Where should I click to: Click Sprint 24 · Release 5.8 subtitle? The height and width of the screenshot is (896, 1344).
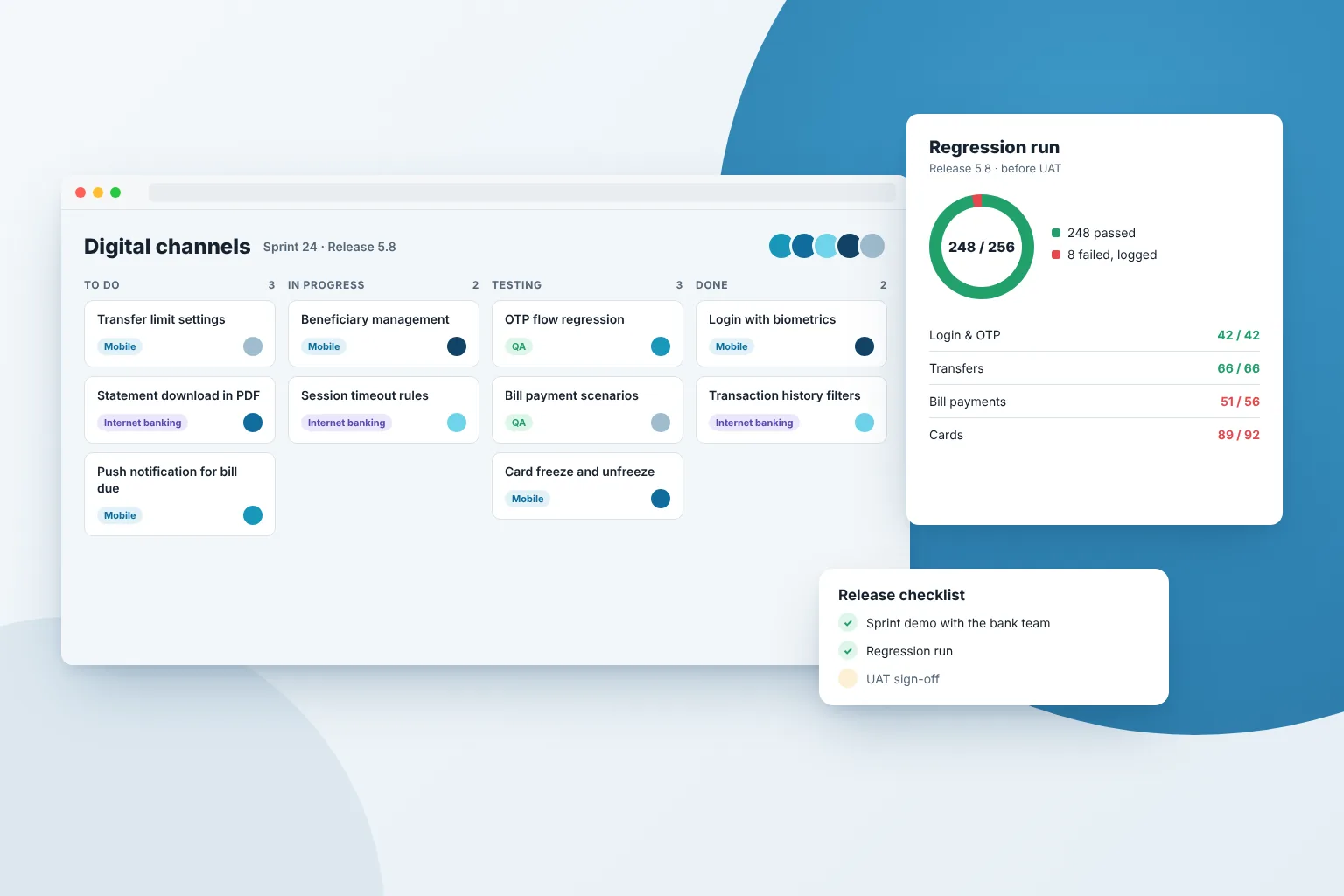pyautogui.click(x=330, y=247)
